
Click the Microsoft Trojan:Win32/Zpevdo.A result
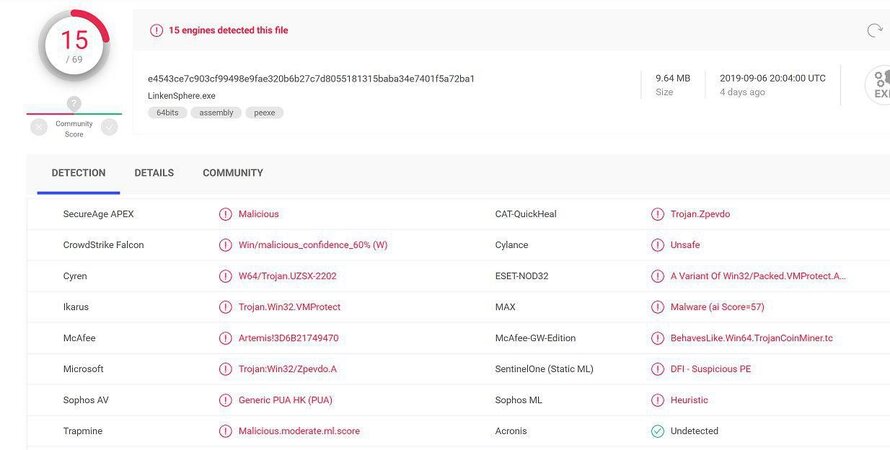(x=287, y=369)
